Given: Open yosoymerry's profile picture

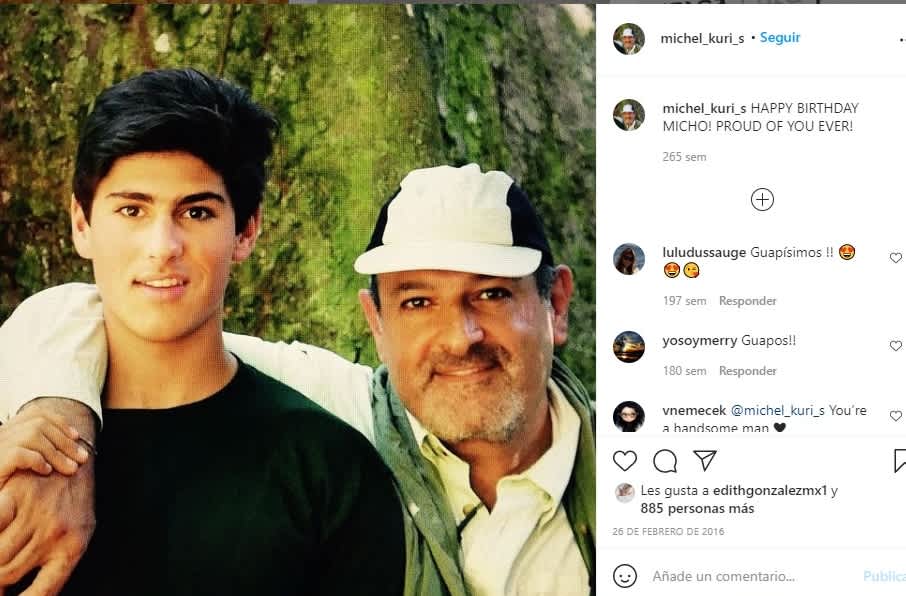Looking at the screenshot, I should [x=628, y=346].
